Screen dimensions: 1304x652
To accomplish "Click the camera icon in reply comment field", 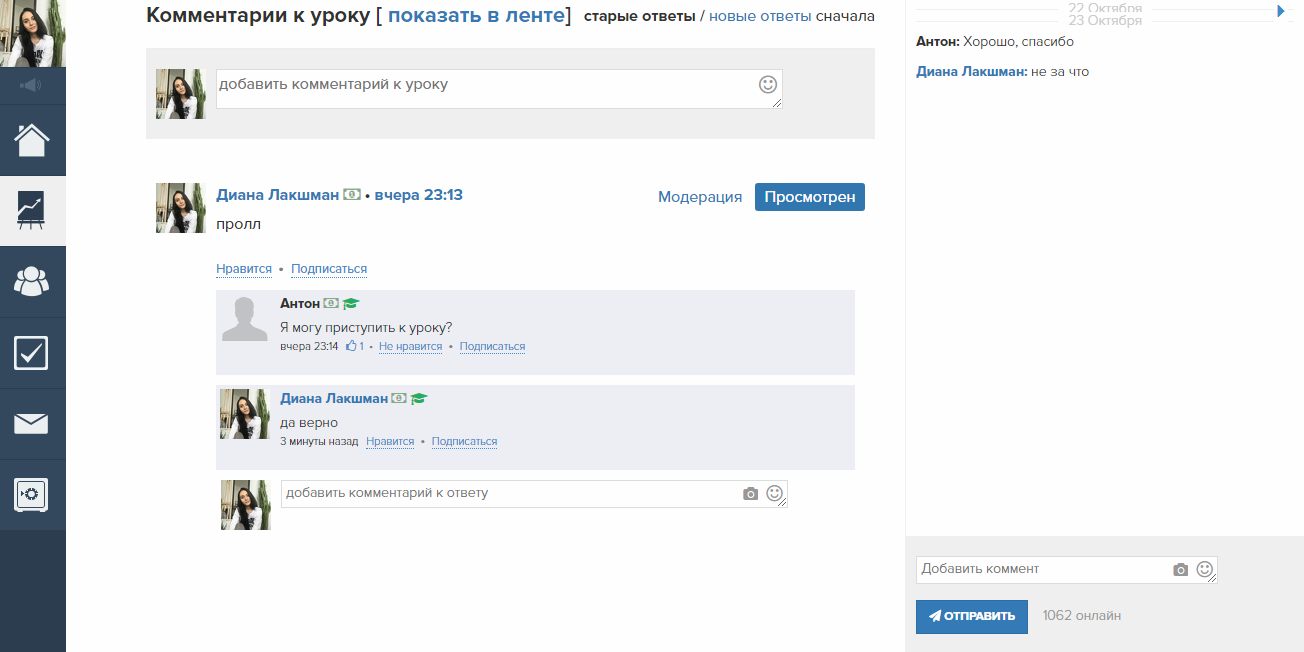I will pyautogui.click(x=750, y=494).
